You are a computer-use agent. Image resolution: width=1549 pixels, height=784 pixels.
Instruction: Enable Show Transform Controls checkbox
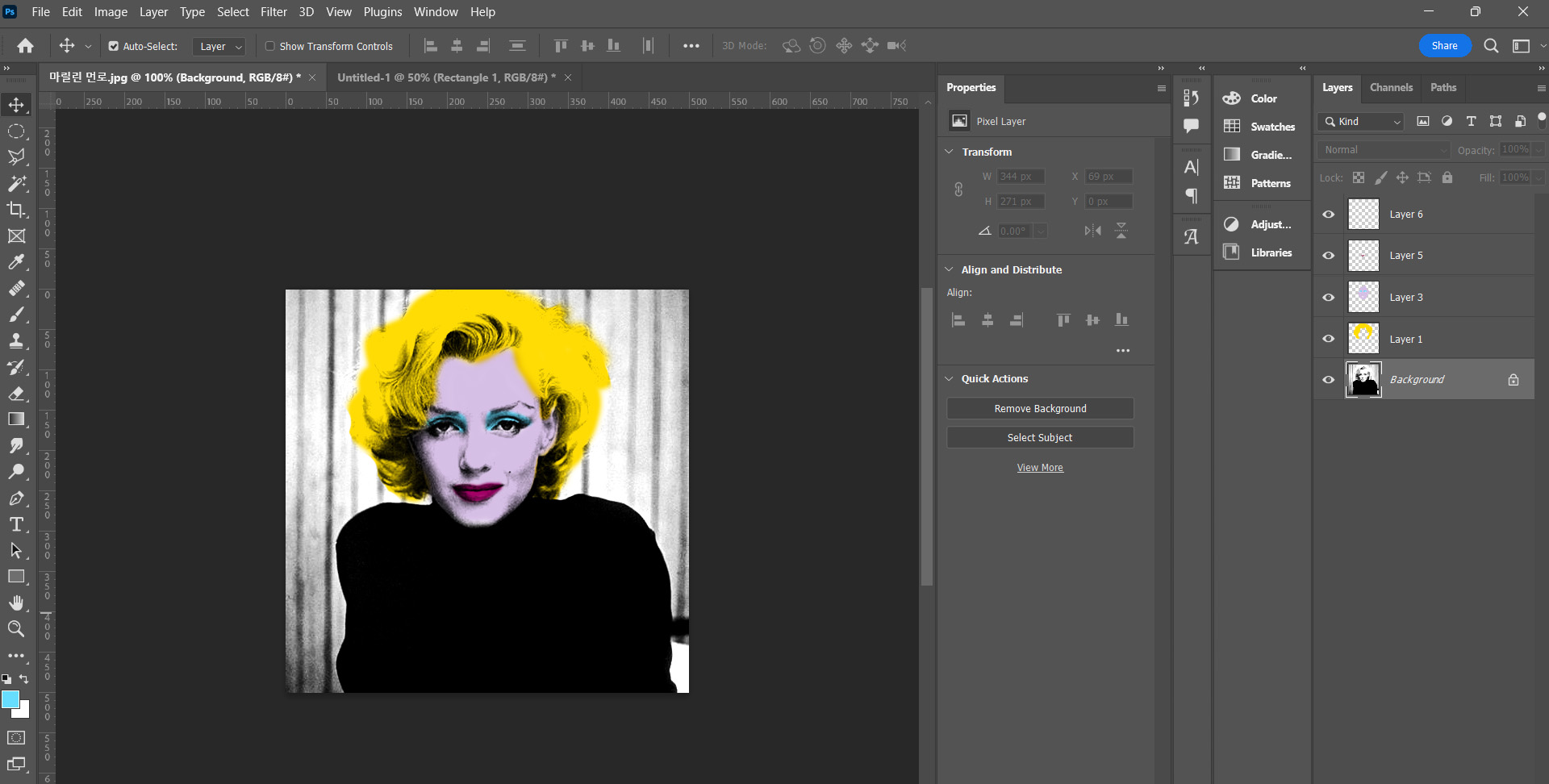point(270,46)
